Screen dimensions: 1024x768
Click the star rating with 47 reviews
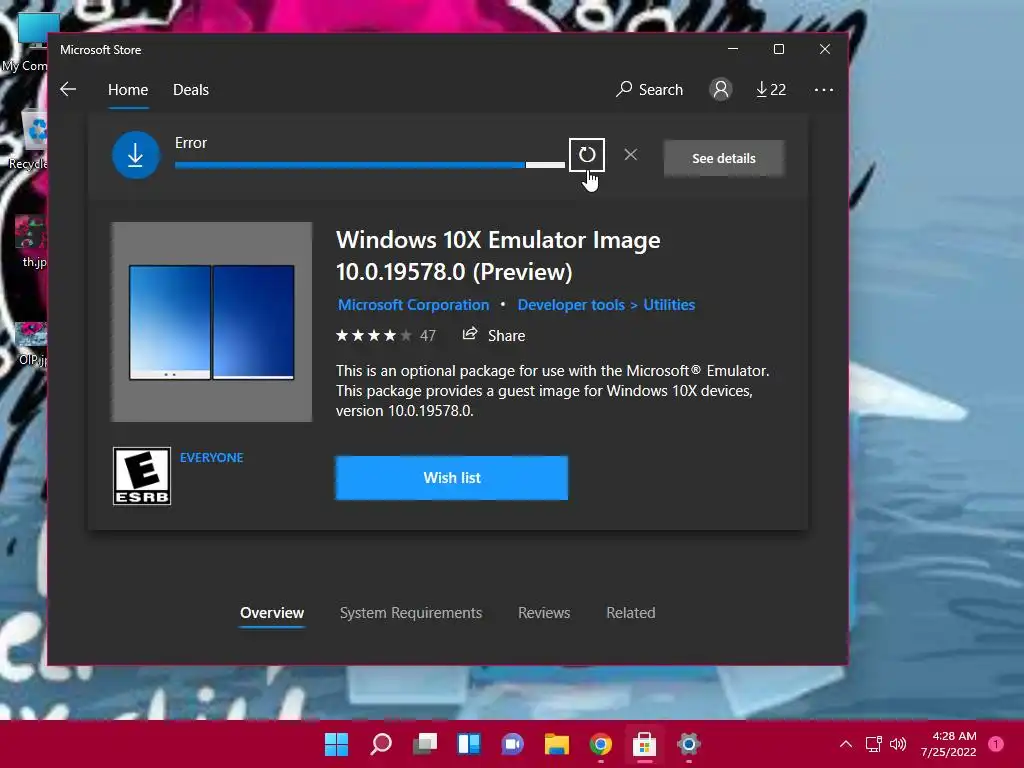[x=385, y=336]
